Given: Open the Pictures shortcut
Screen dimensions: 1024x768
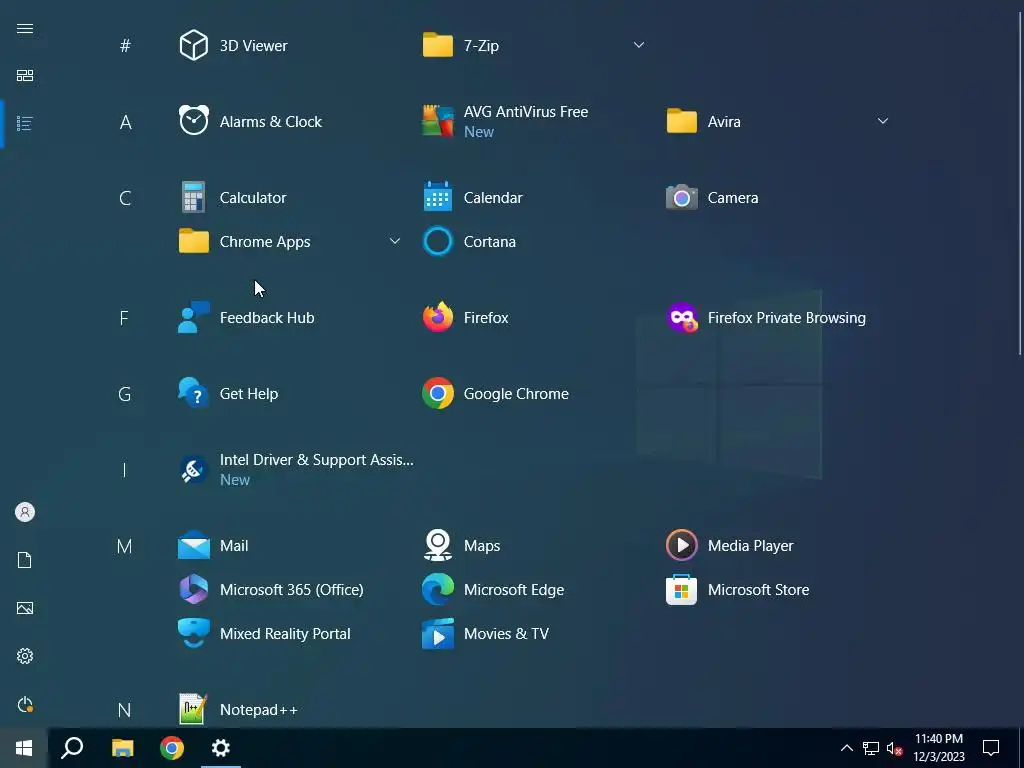Looking at the screenshot, I should (x=25, y=608).
